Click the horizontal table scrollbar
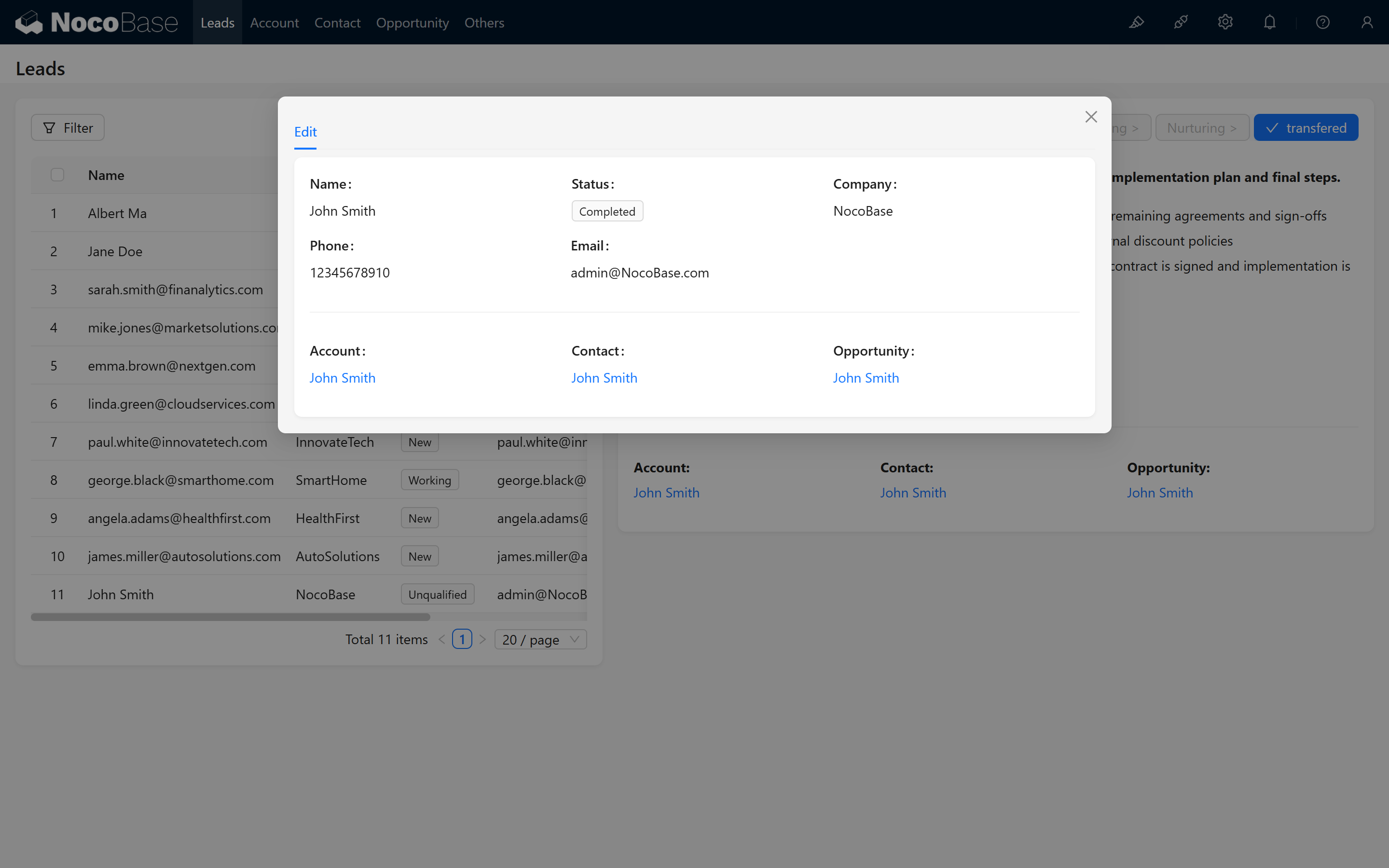 tap(230, 617)
